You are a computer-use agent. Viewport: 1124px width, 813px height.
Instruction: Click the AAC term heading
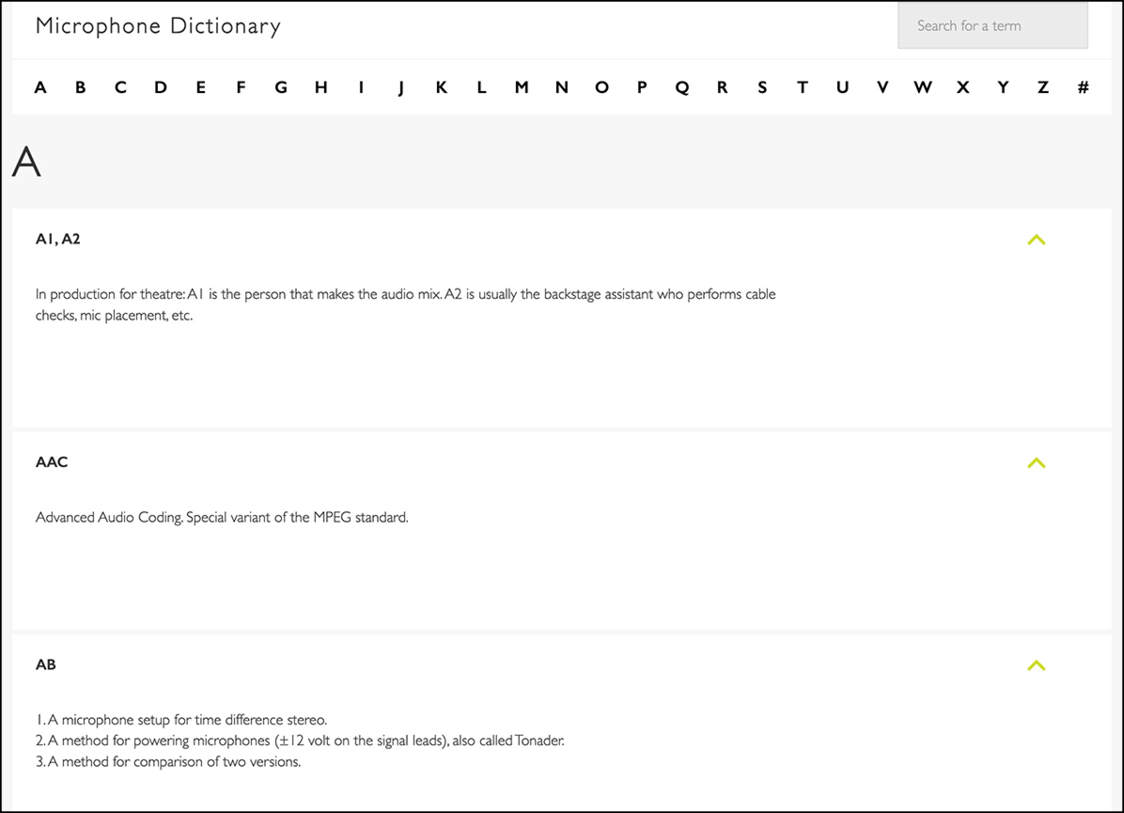click(x=52, y=462)
